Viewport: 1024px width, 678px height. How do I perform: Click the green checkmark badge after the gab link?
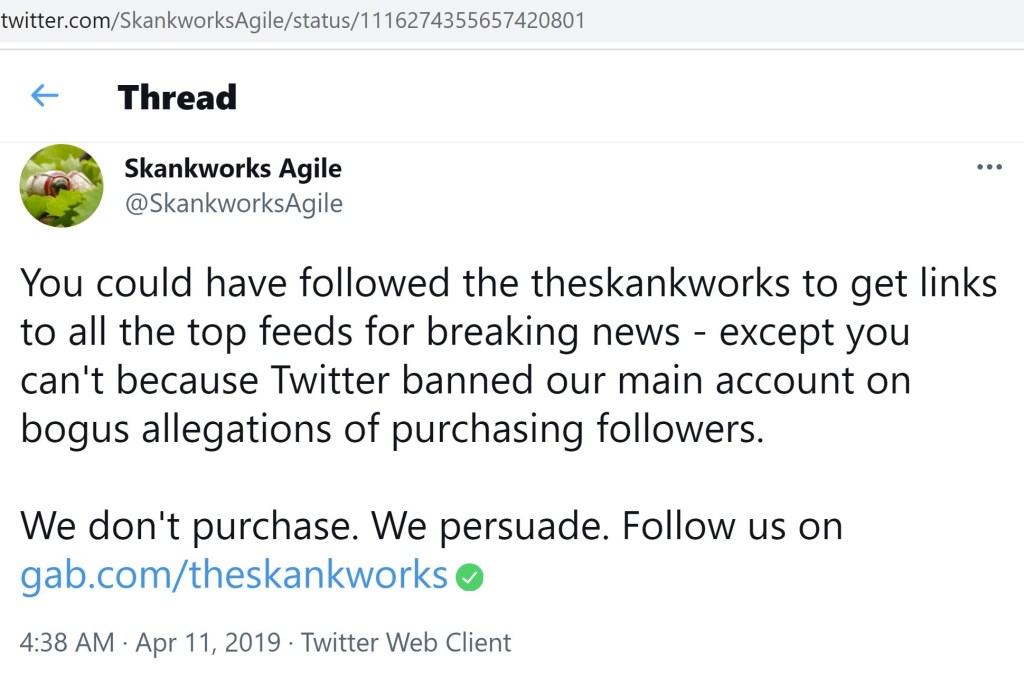pos(469,577)
